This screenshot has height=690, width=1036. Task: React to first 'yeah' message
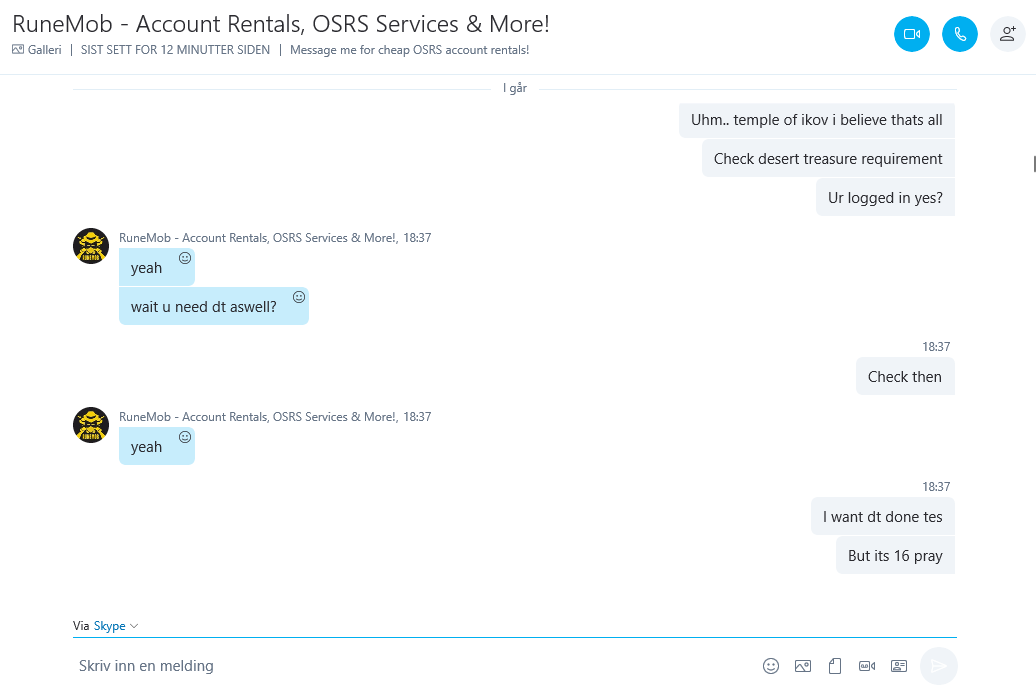click(x=185, y=258)
